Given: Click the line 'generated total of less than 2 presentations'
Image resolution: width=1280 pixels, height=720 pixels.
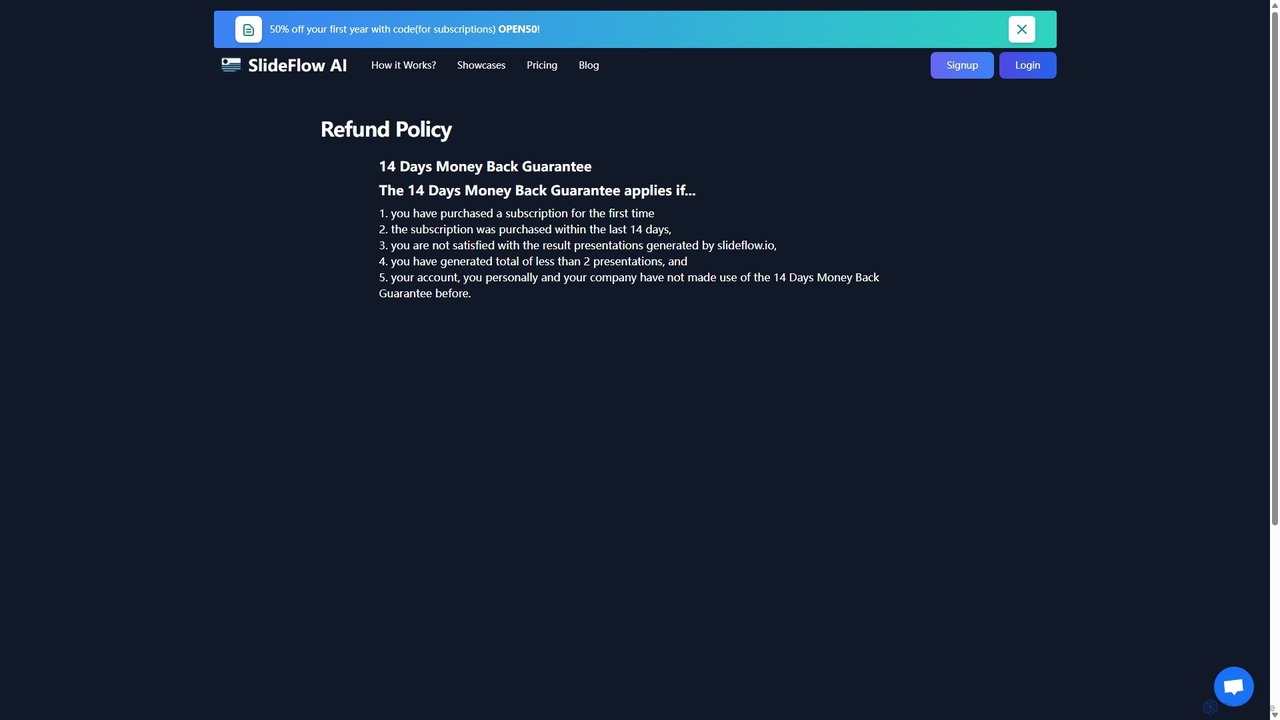Looking at the screenshot, I should [533, 261].
